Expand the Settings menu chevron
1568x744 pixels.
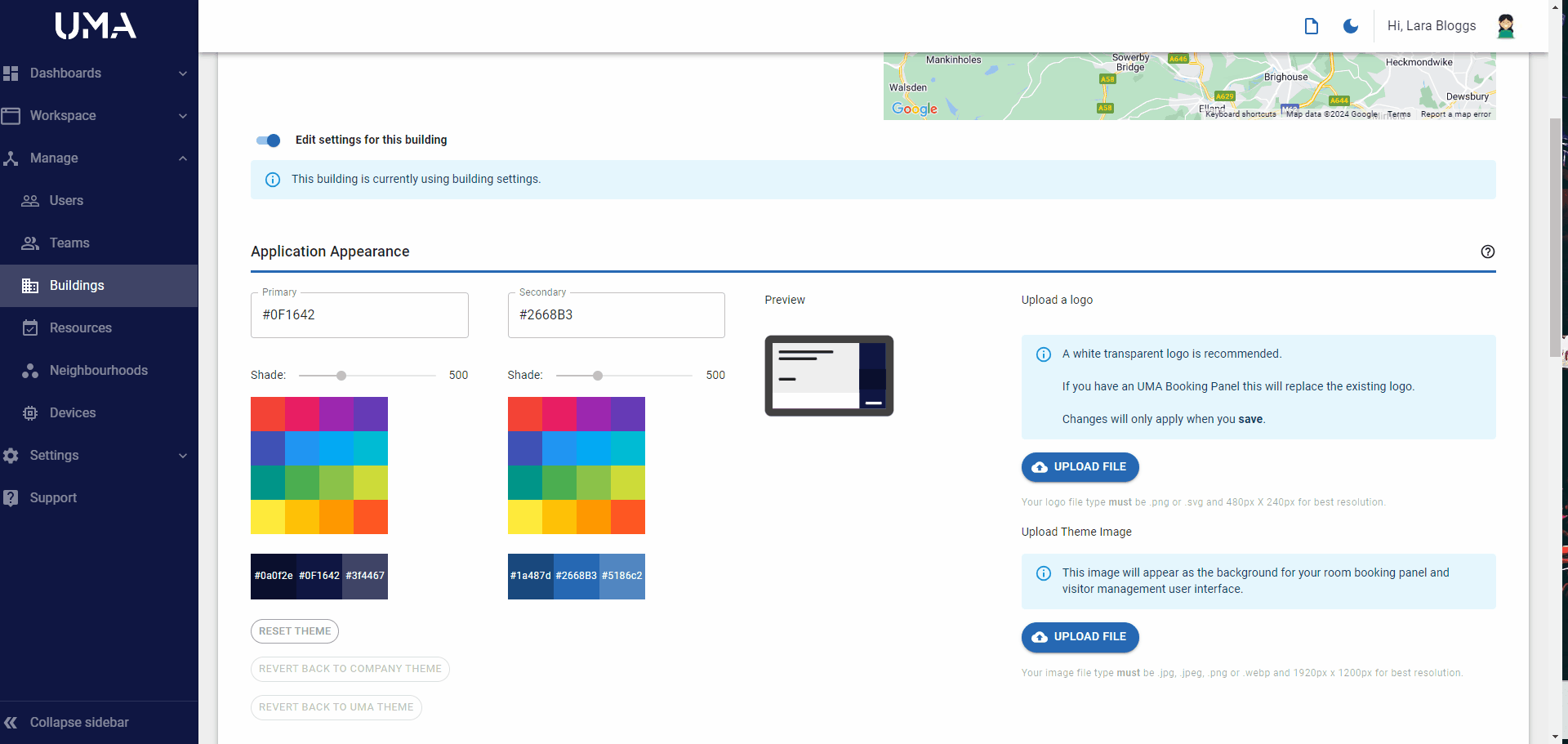[183, 456]
